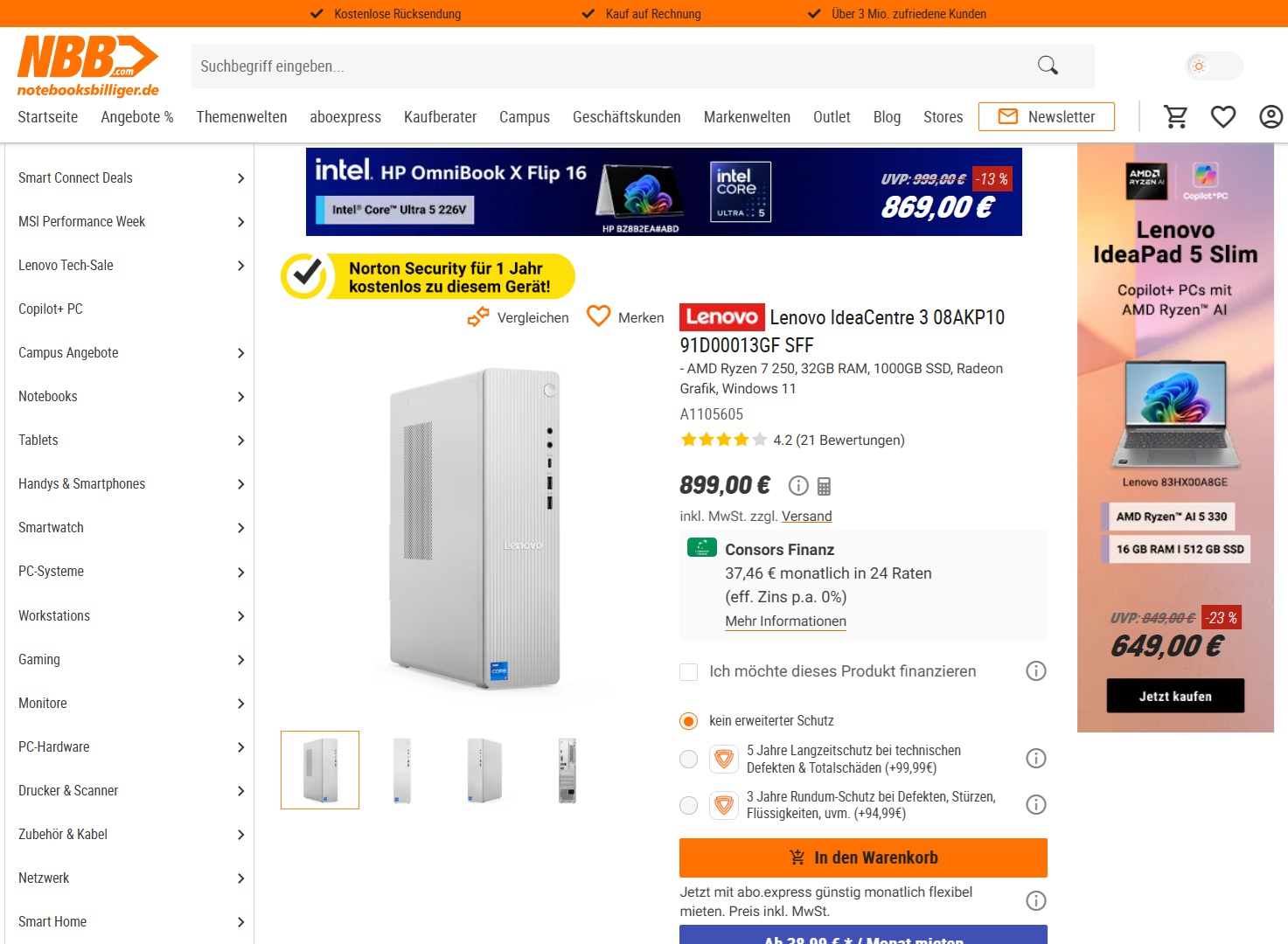
Task: Click the search magnifier icon
Action: point(1048,66)
